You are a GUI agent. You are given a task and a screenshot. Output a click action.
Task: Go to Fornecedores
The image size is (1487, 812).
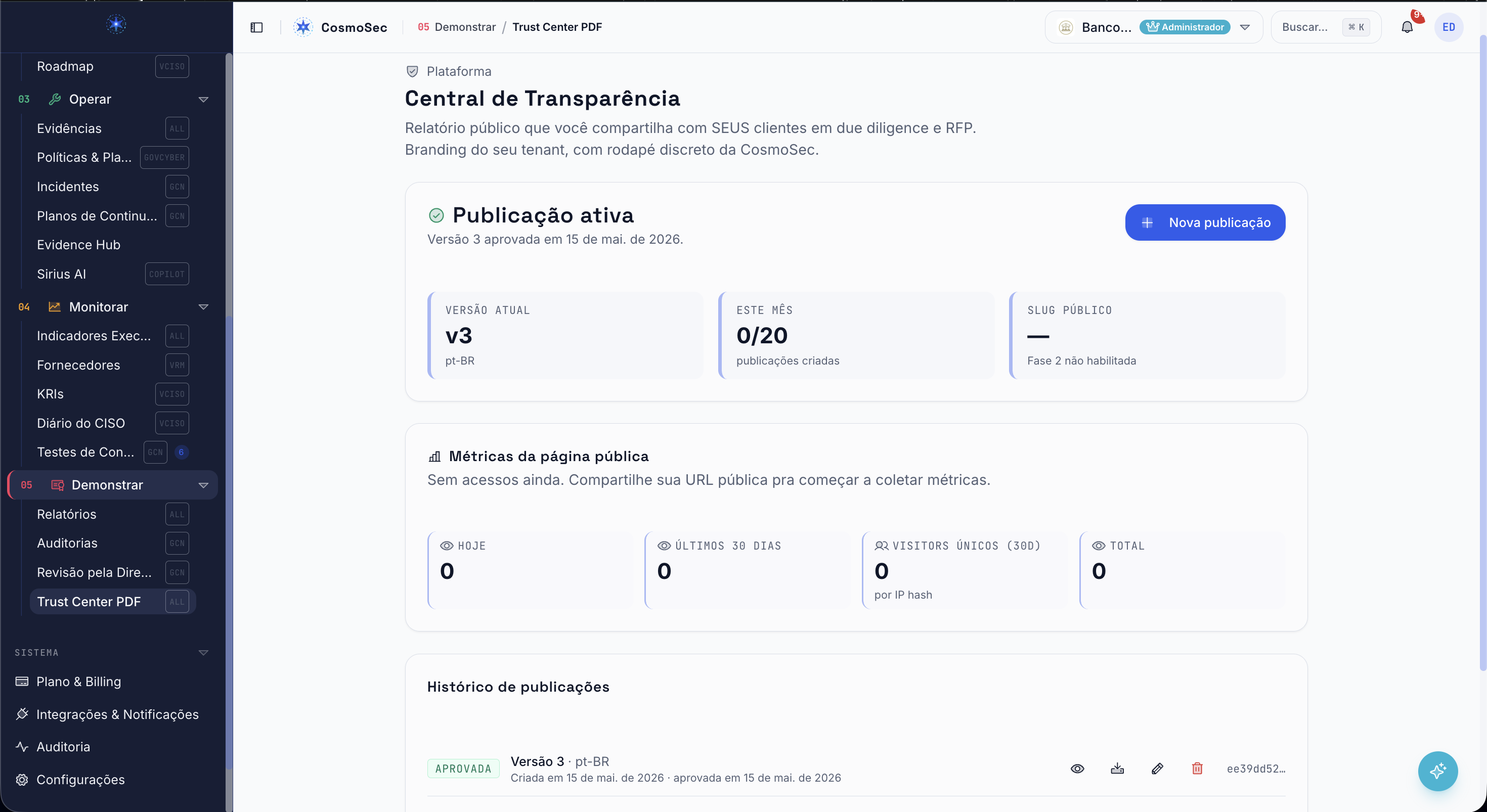pyautogui.click(x=113, y=365)
